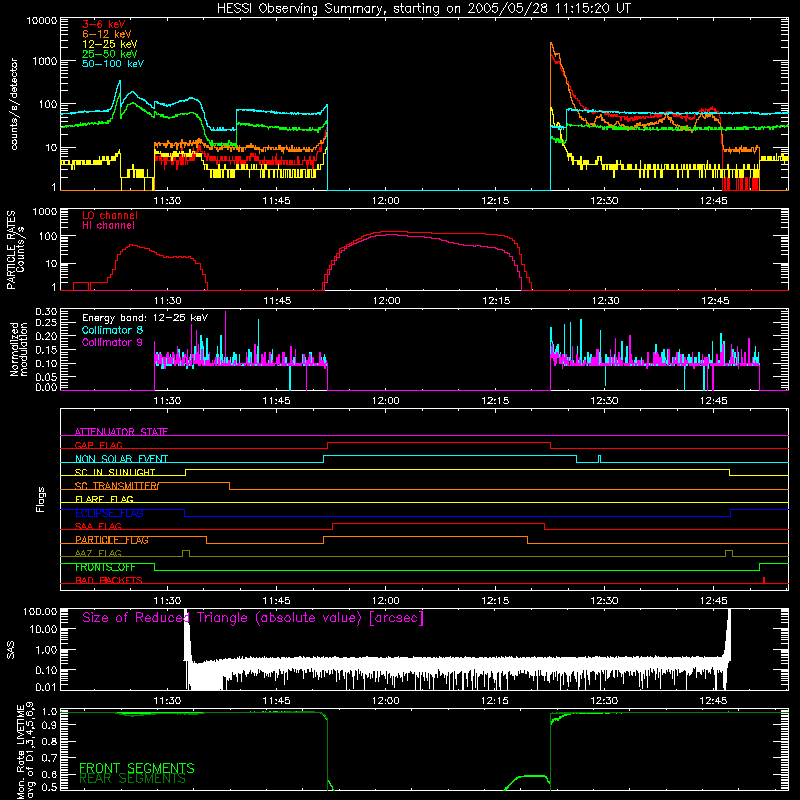This screenshot has height=800, width=800.
Task: Select the Collimator 8 legend label
Action: click(112, 330)
